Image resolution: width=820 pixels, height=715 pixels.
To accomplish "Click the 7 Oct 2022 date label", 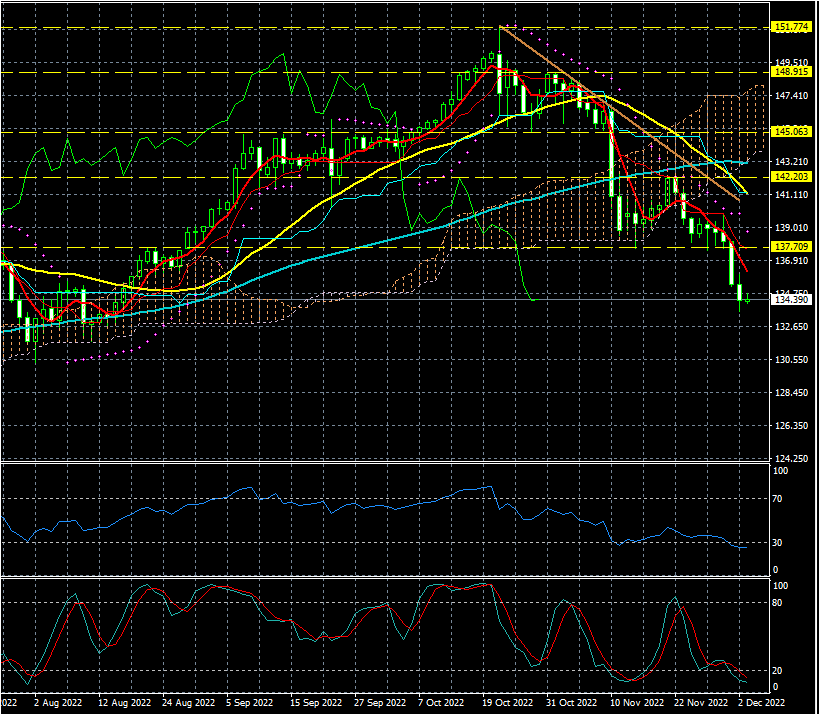I will coord(440,702).
